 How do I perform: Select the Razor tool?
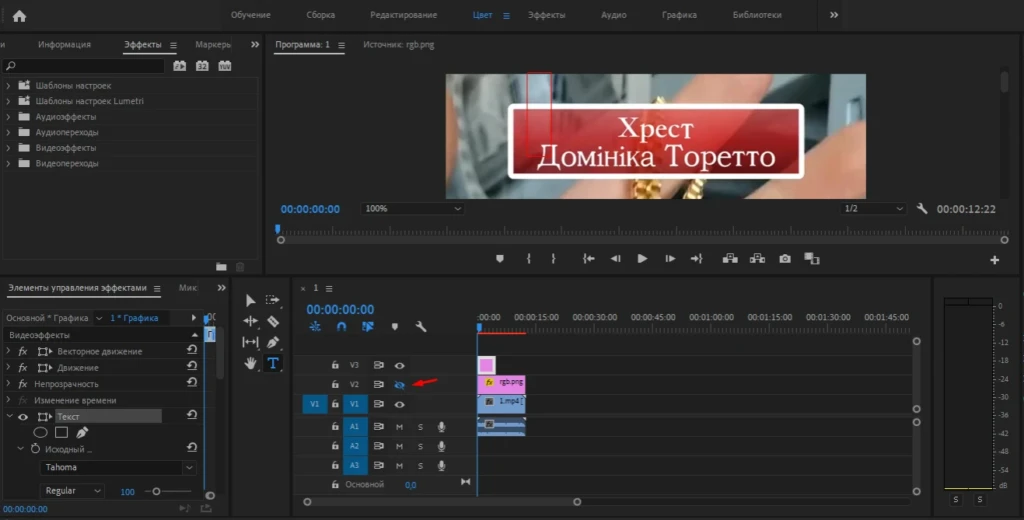click(x=273, y=321)
